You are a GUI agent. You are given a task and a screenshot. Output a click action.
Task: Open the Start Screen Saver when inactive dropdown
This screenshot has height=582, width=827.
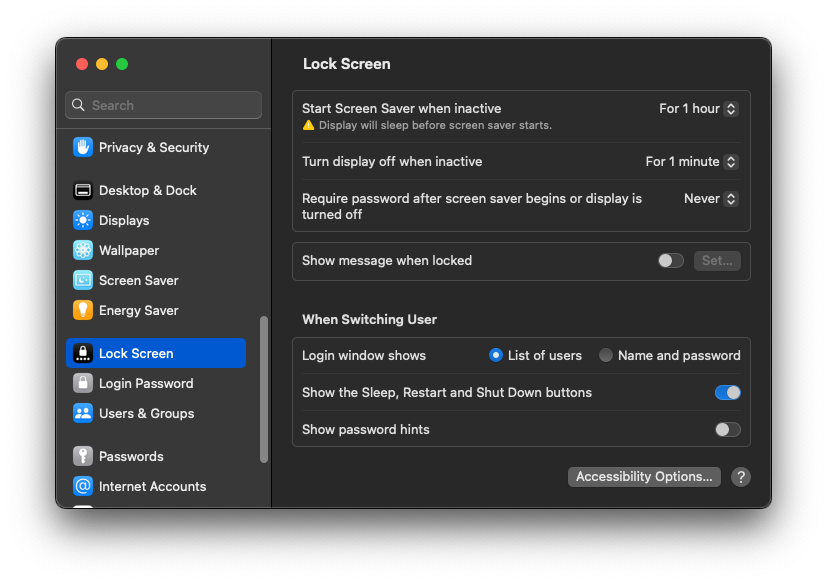point(698,109)
